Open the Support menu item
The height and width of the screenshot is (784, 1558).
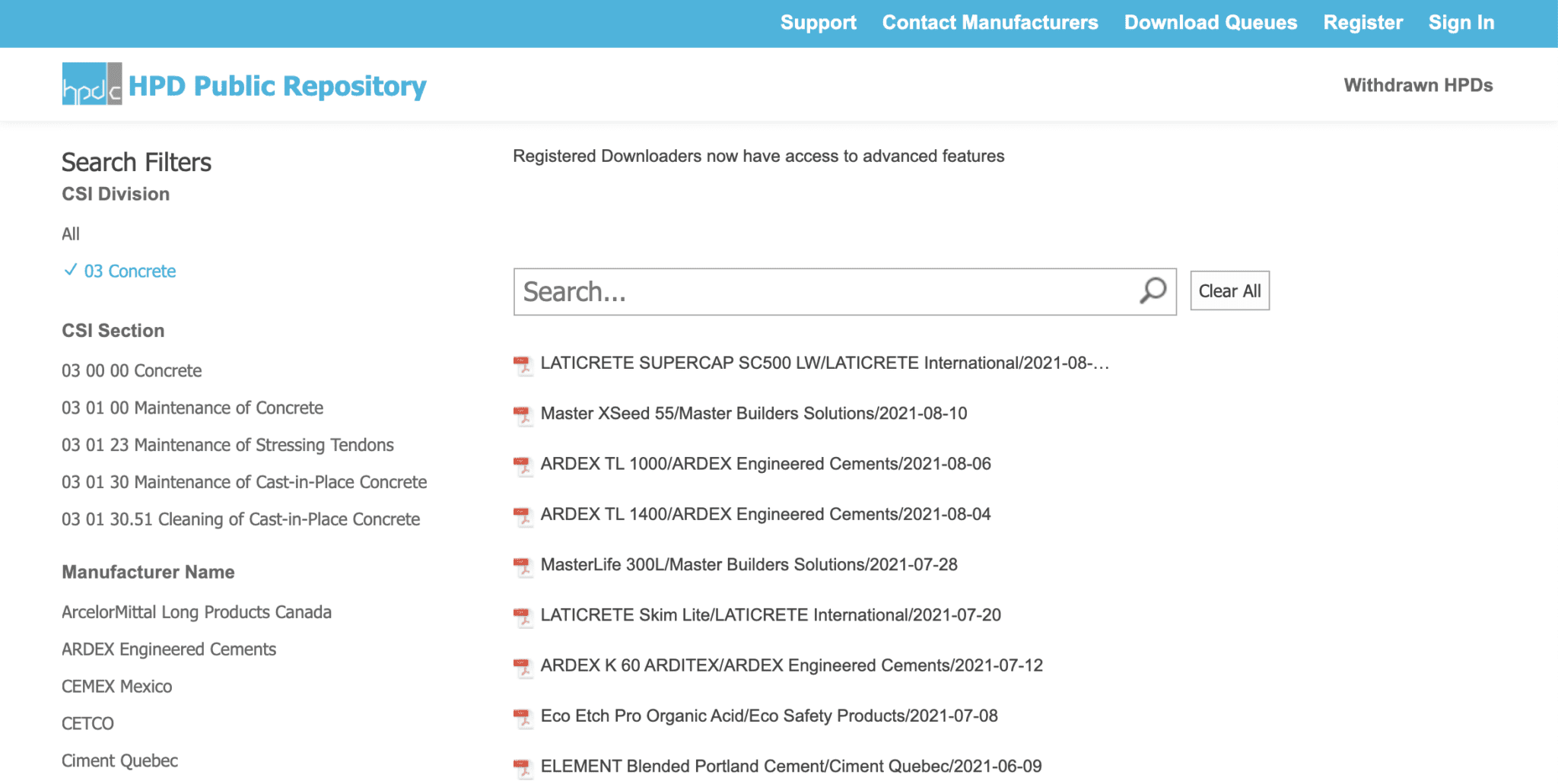click(818, 23)
